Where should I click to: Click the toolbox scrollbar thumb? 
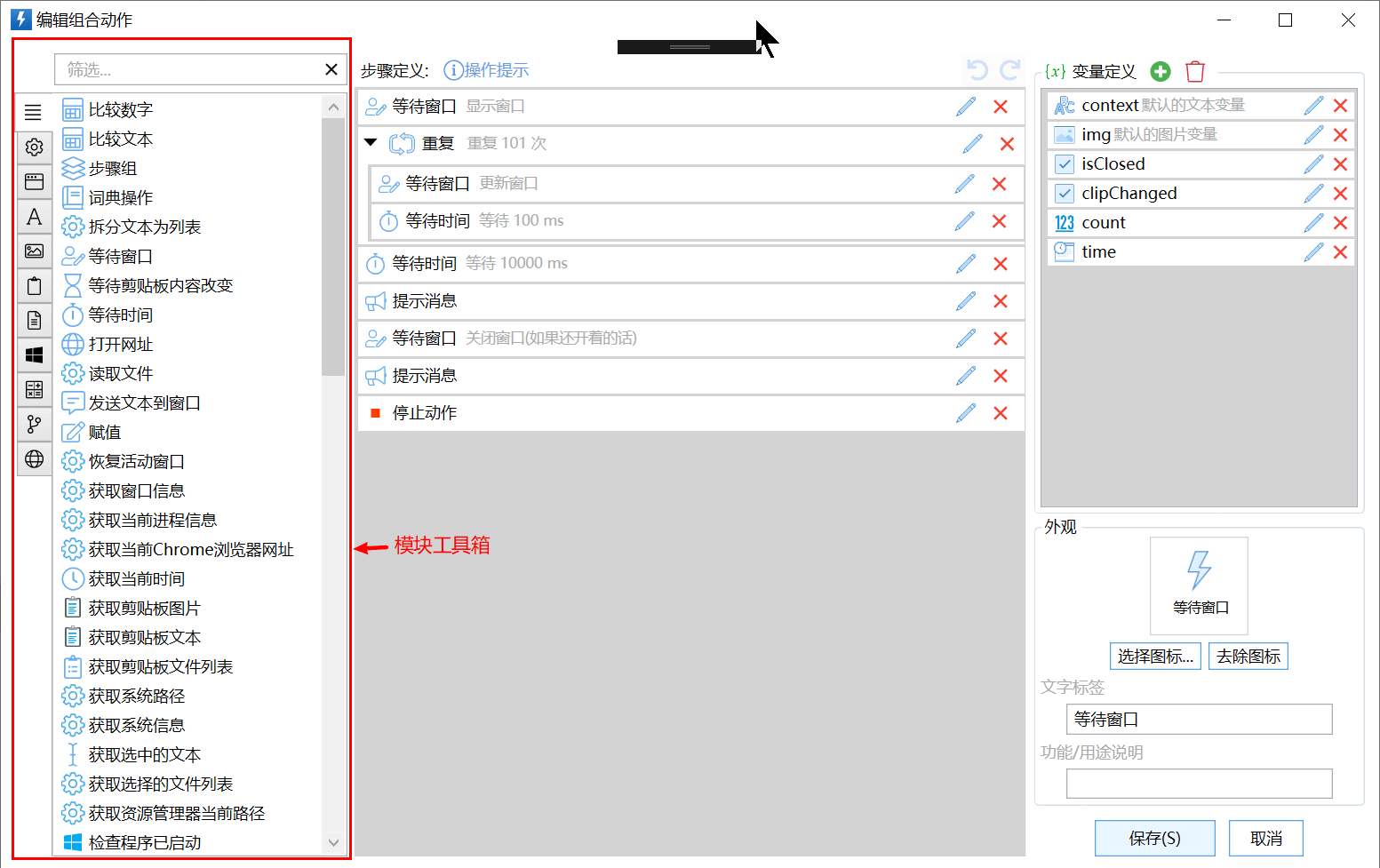pos(334,247)
